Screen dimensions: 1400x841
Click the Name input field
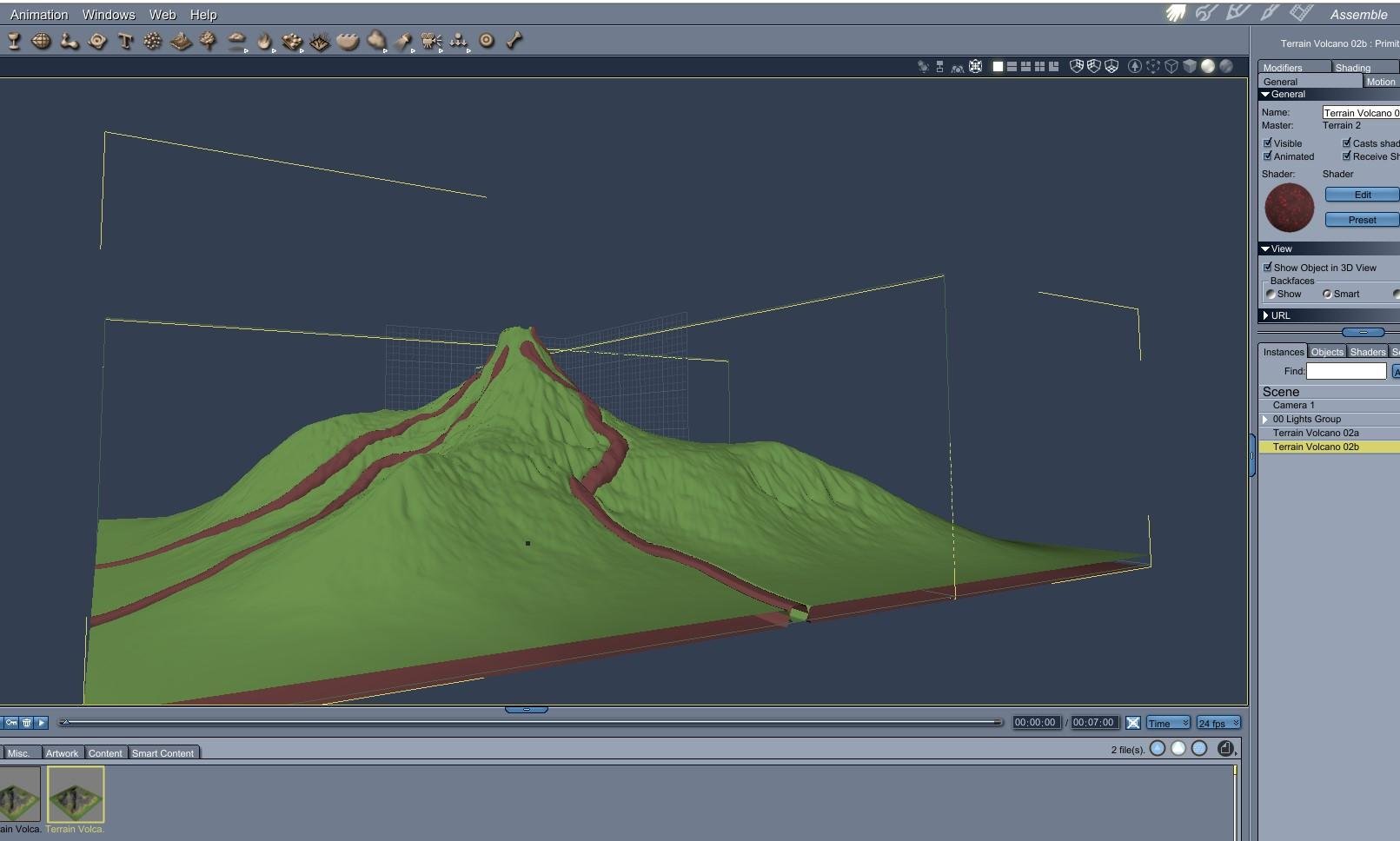pyautogui.click(x=1361, y=112)
